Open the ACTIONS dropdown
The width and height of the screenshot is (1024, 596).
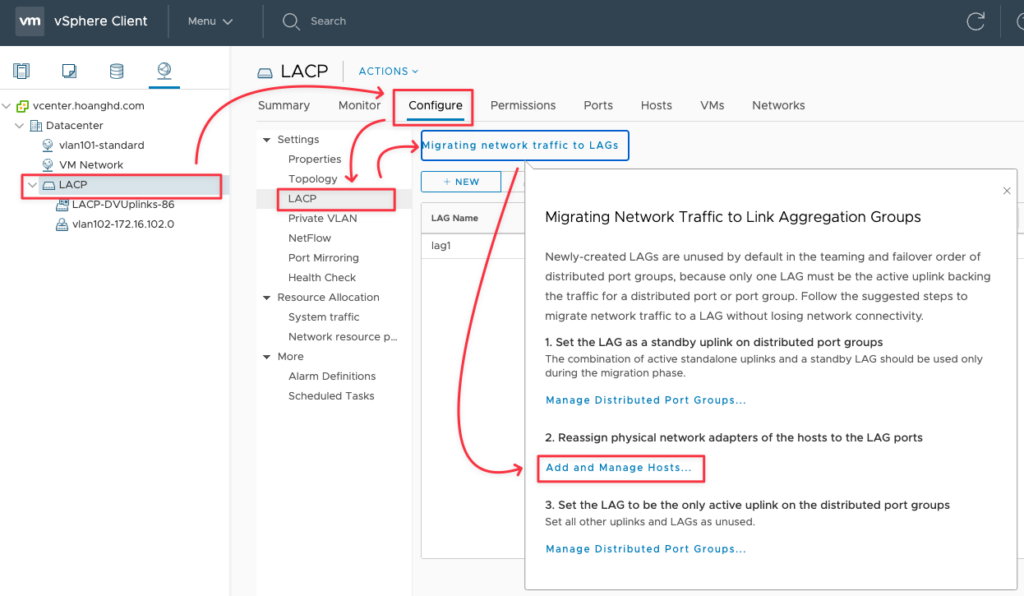tap(388, 71)
